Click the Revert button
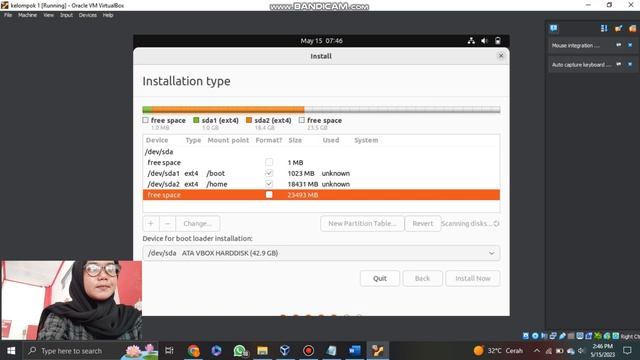 coord(422,223)
